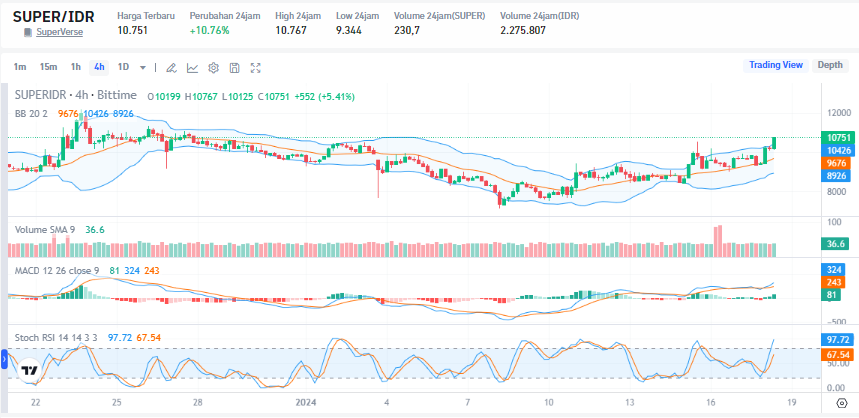Click the SUPER/IDR pair title
Image resolution: width=859 pixels, height=418 pixels.
54,16
